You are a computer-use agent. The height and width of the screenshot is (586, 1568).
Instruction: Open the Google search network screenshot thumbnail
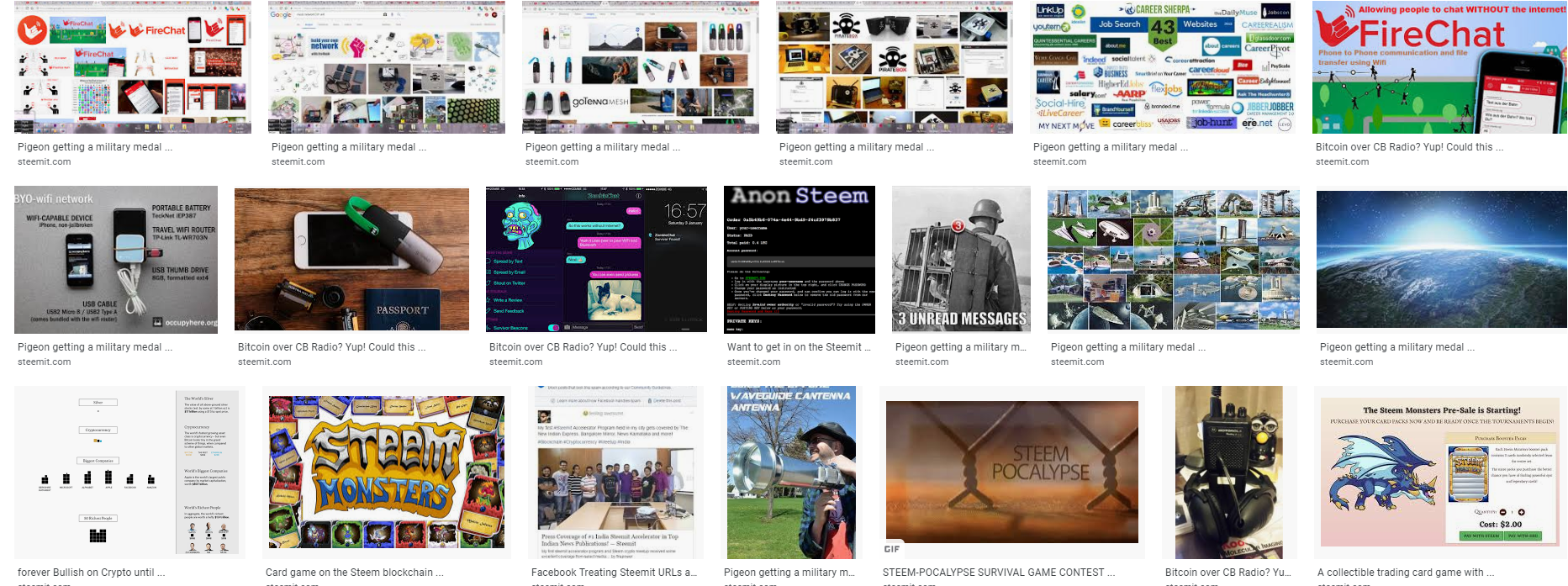(x=387, y=67)
